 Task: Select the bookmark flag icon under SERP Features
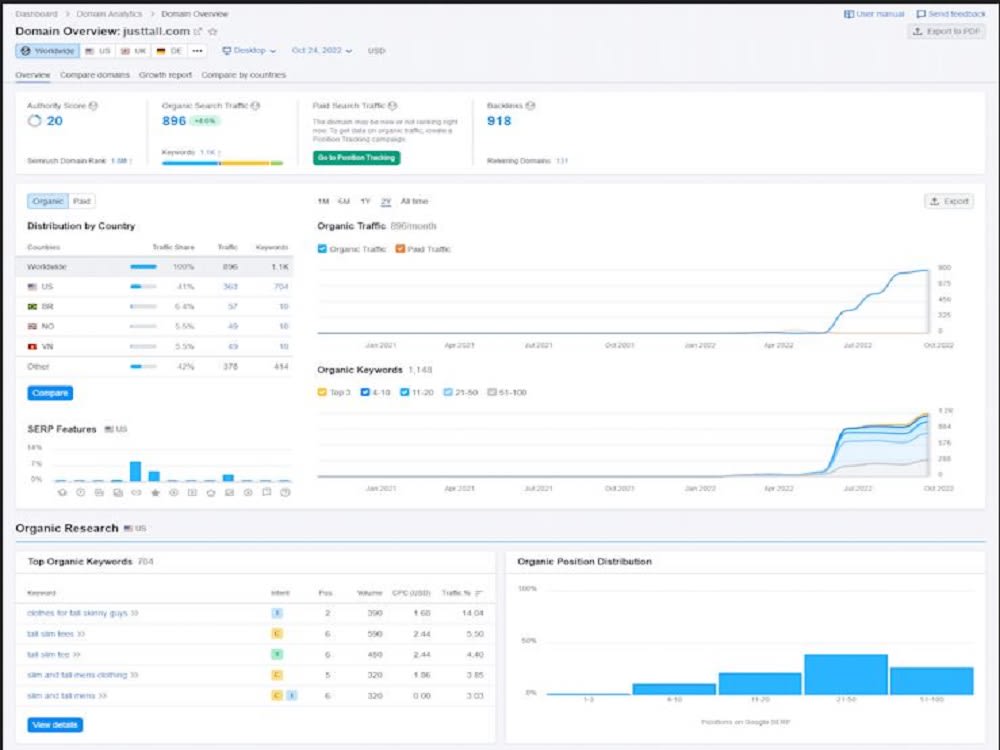(x=267, y=492)
